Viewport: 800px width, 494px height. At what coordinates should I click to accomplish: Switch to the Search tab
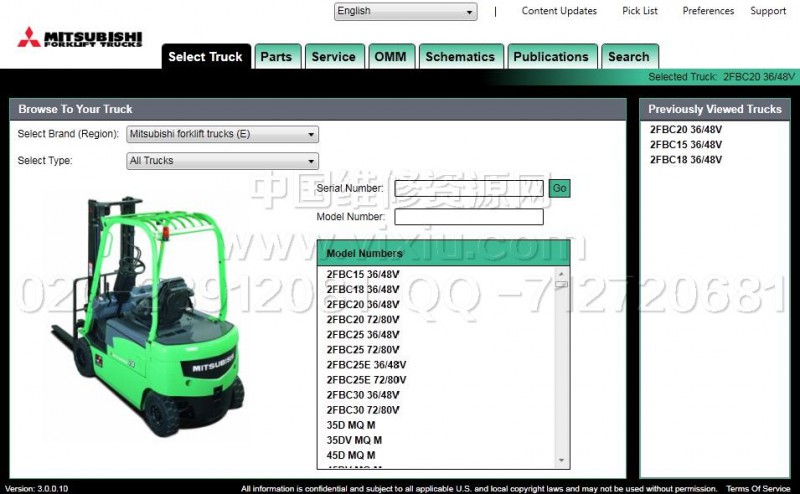tap(629, 57)
